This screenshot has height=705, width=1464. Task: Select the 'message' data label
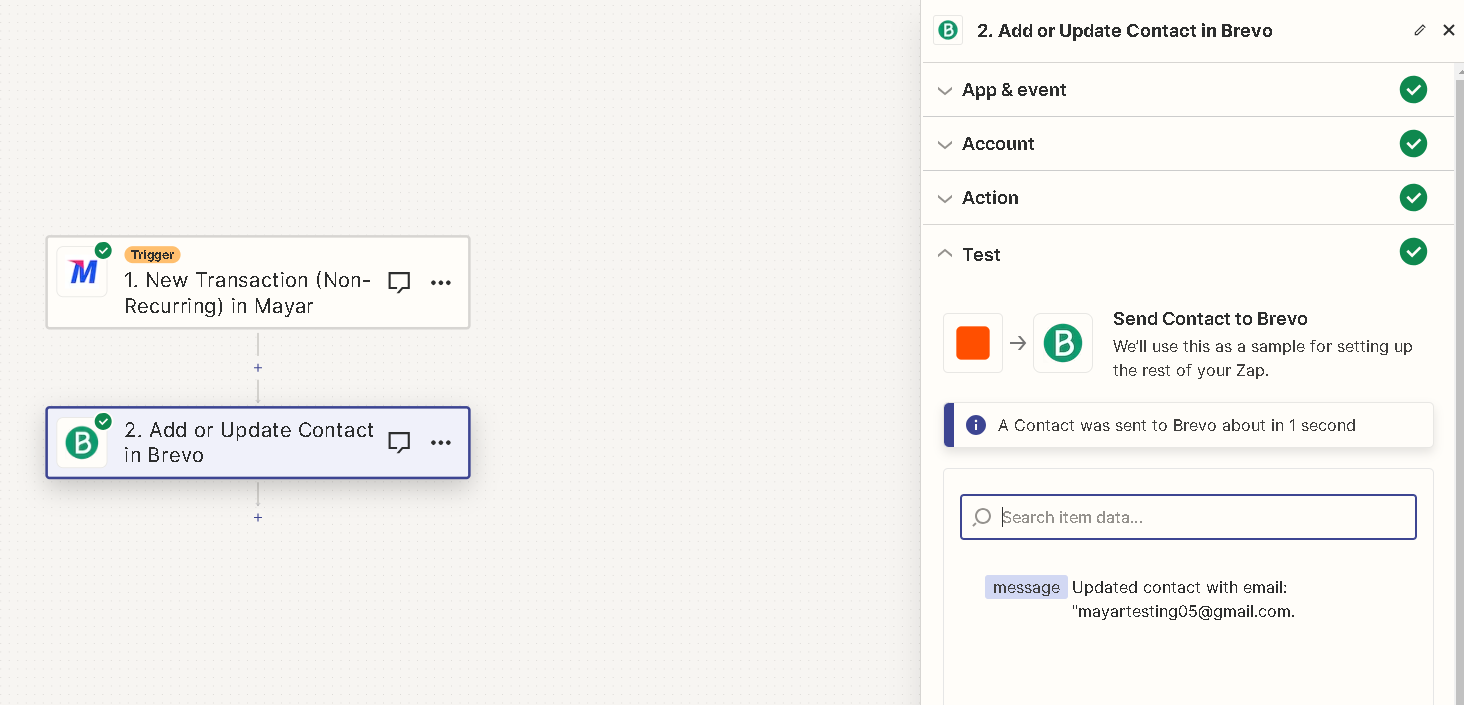(1026, 587)
